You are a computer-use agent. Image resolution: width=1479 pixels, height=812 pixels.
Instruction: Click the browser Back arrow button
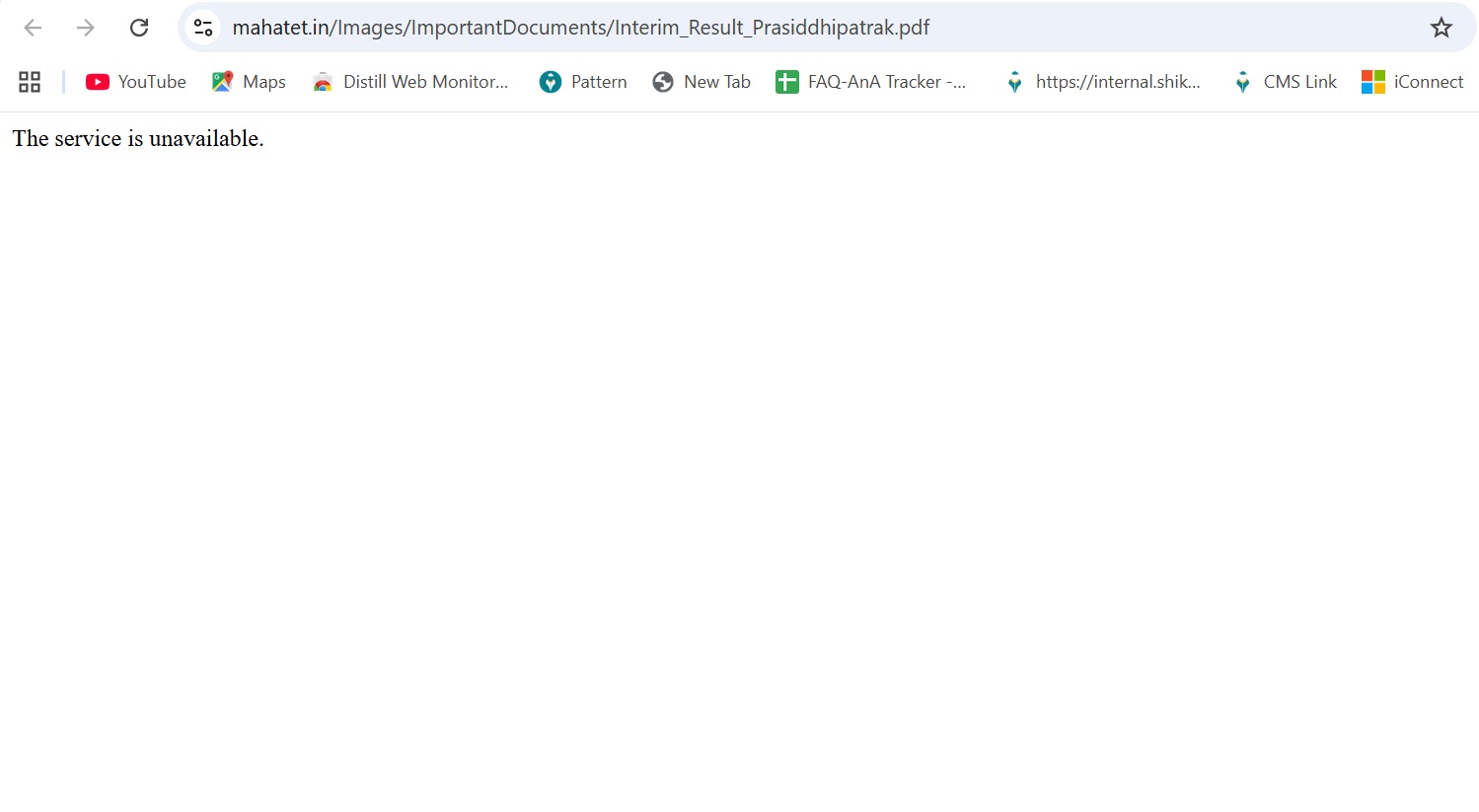point(33,28)
